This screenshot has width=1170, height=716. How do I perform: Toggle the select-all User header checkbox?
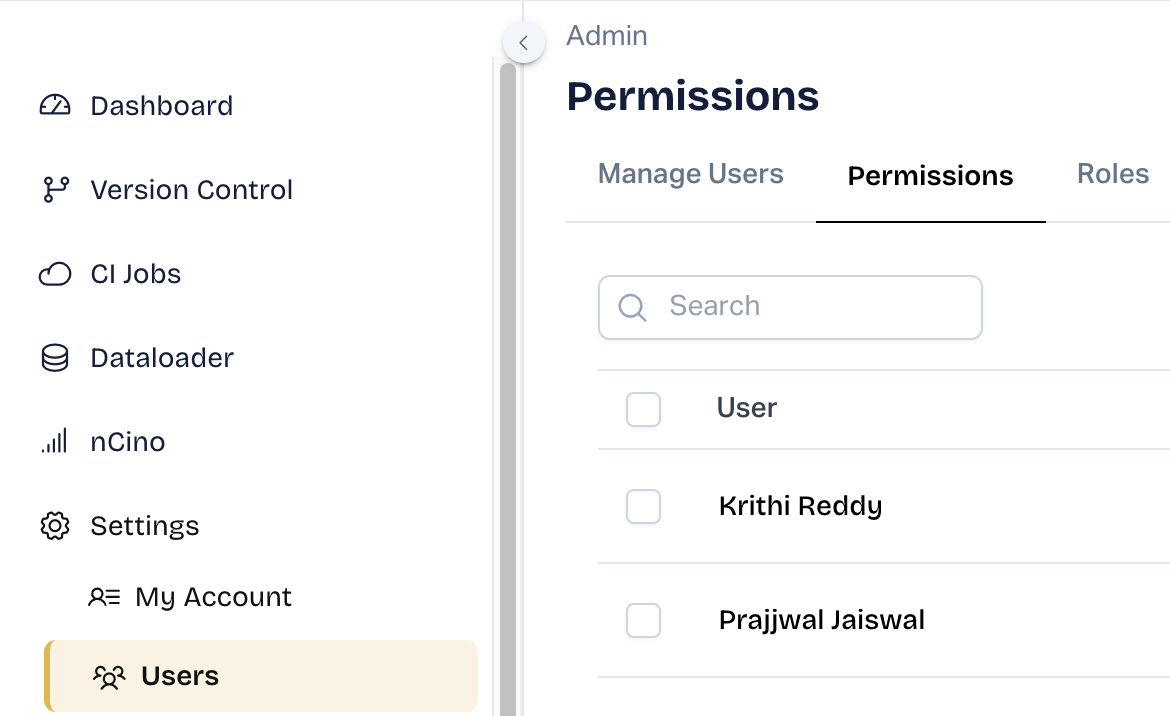pos(643,409)
